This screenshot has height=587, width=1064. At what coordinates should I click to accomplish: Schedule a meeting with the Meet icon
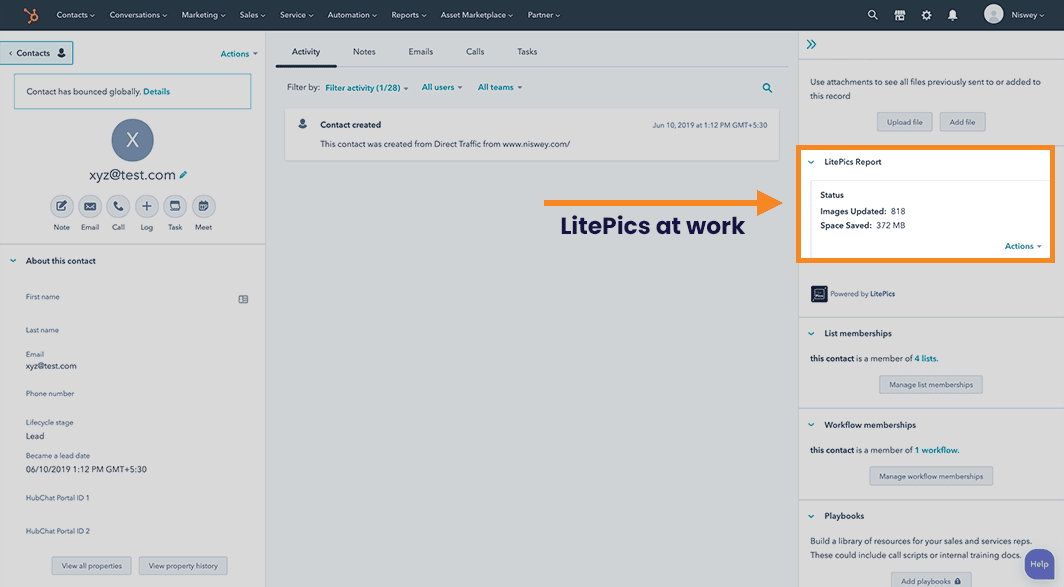(204, 206)
